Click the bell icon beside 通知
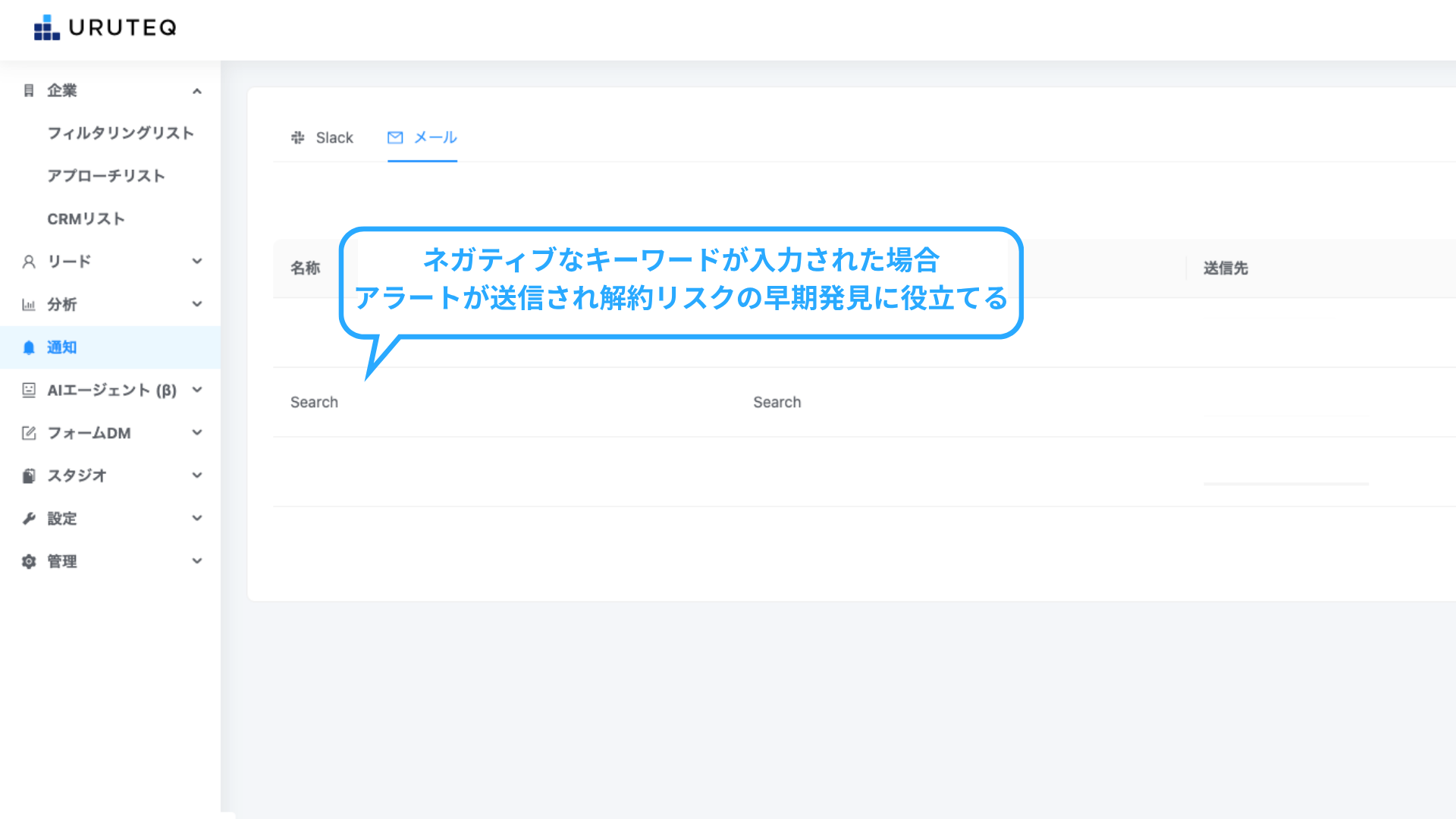 click(29, 347)
